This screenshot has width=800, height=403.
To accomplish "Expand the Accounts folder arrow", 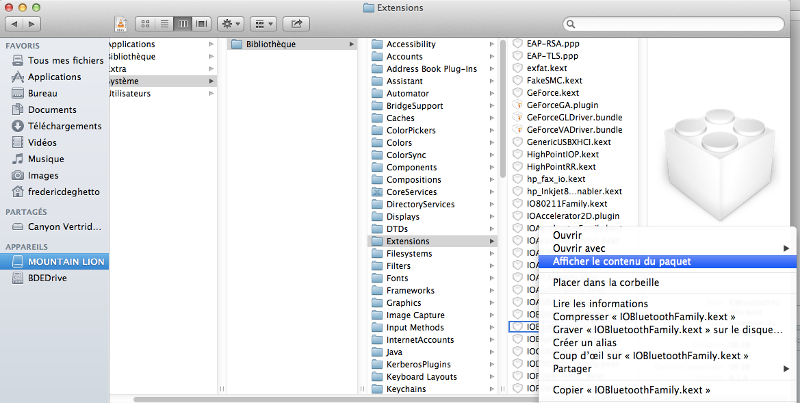I will pos(492,57).
